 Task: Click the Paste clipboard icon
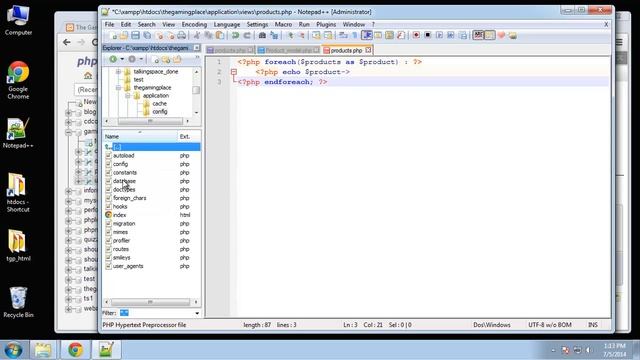pos(220,36)
